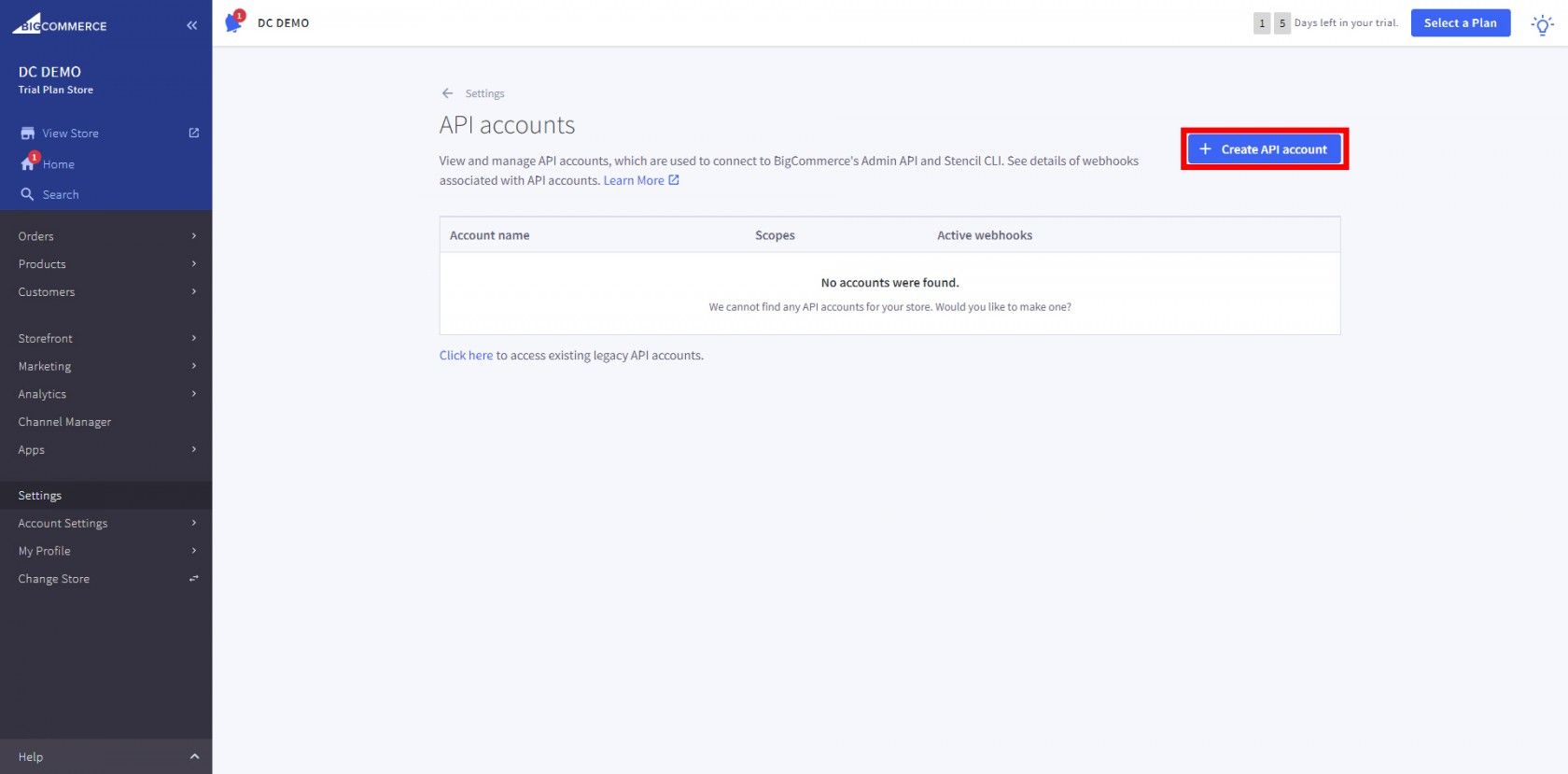1568x774 pixels.
Task: Click the Home house icon
Action: pyautogui.click(x=28, y=163)
